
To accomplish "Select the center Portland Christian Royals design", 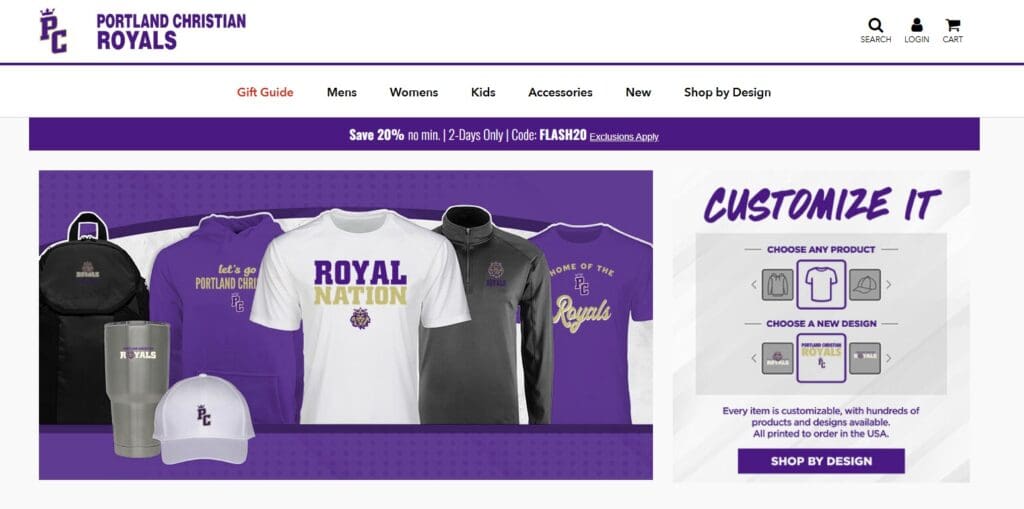I will click(821, 358).
